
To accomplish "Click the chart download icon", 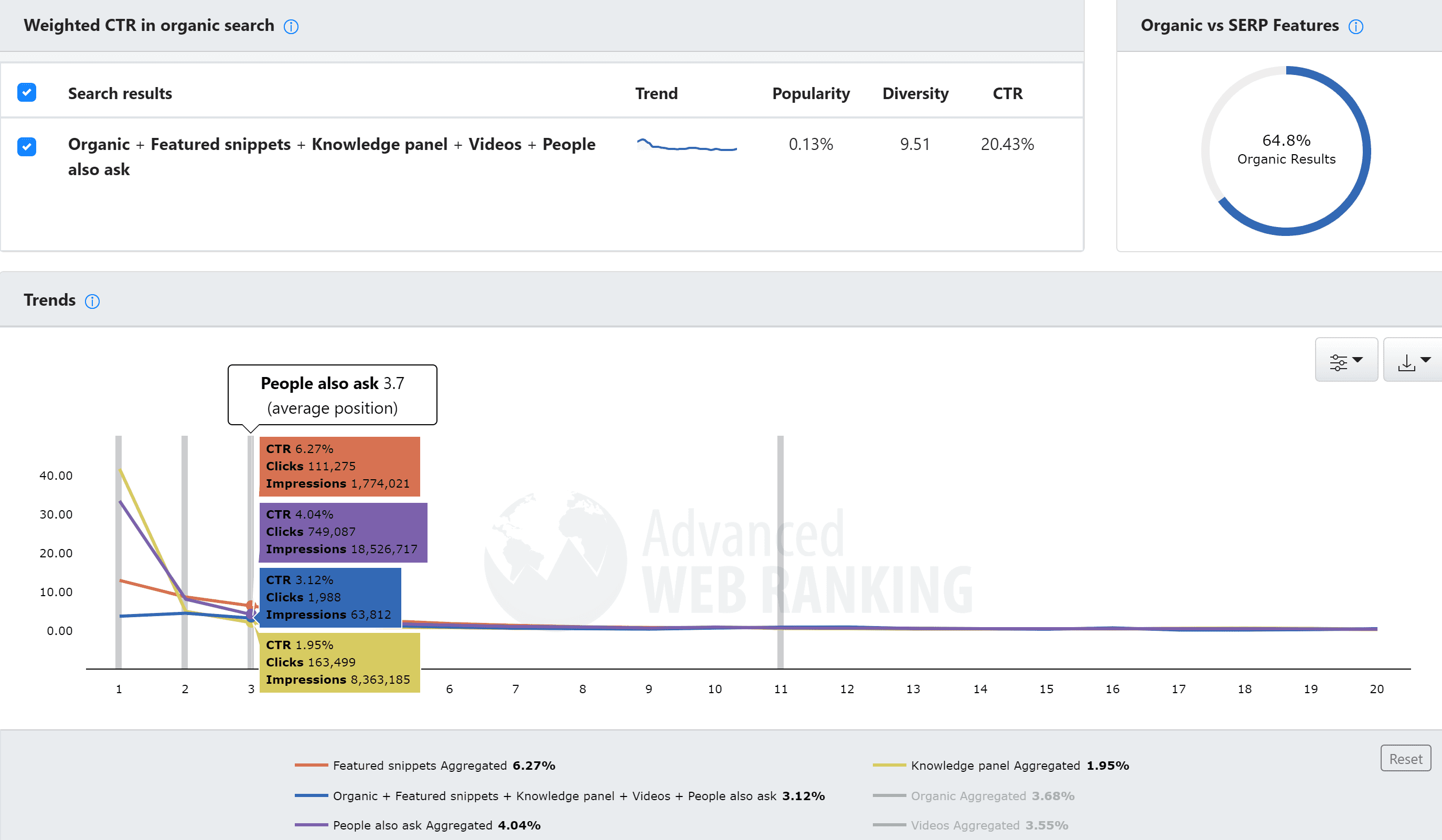I will pyautogui.click(x=1406, y=362).
